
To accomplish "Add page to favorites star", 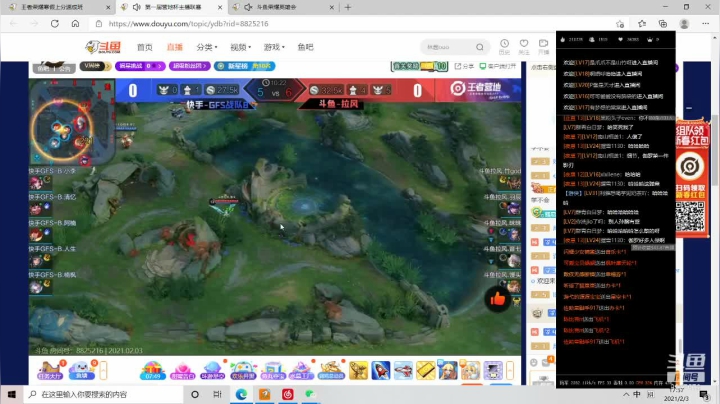I will [620, 24].
